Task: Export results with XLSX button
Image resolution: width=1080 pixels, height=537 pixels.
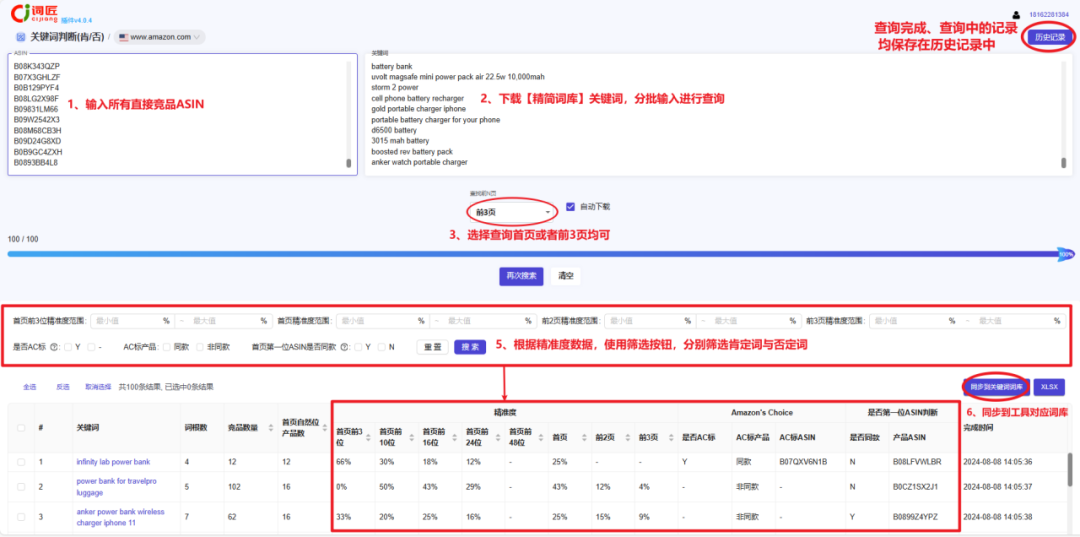Action: coord(1049,387)
